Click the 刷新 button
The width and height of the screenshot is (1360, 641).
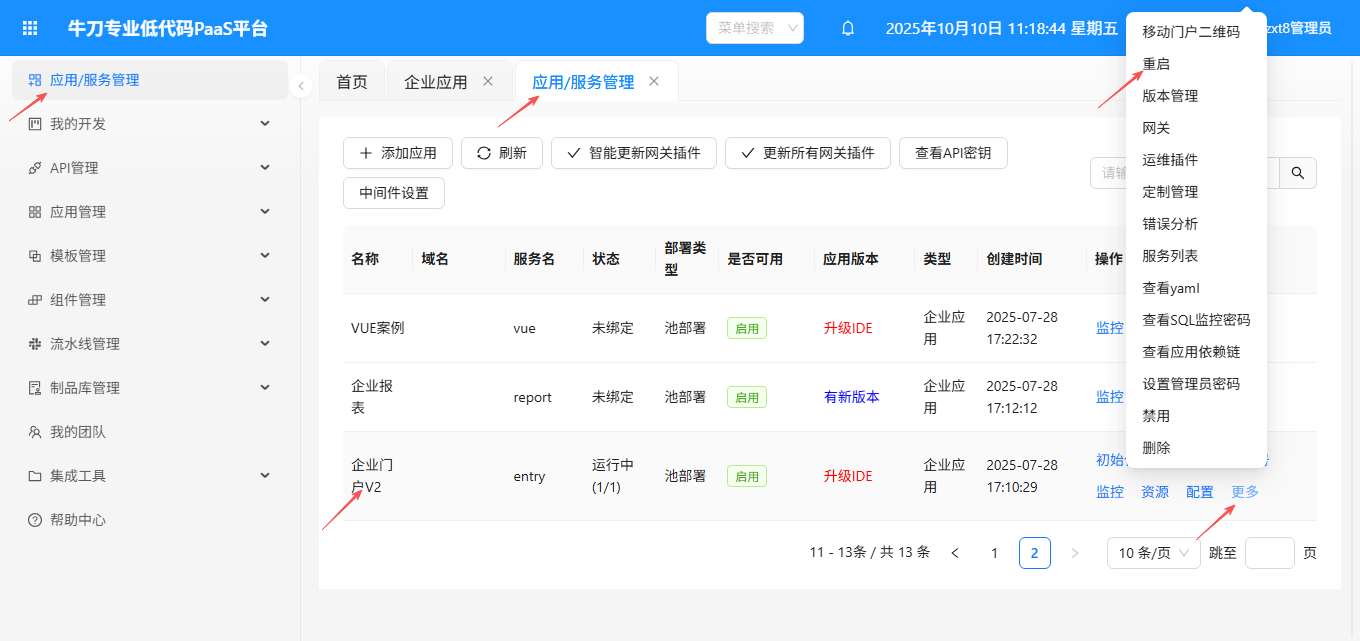point(501,153)
